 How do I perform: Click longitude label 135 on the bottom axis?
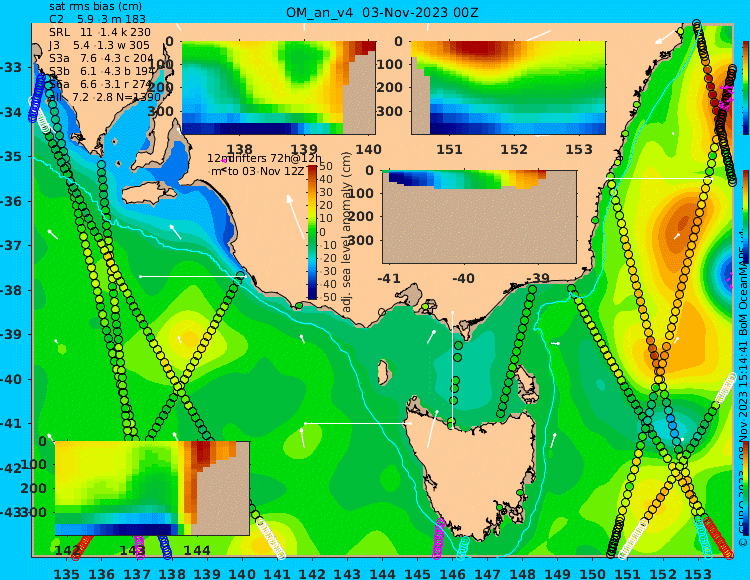point(66,573)
